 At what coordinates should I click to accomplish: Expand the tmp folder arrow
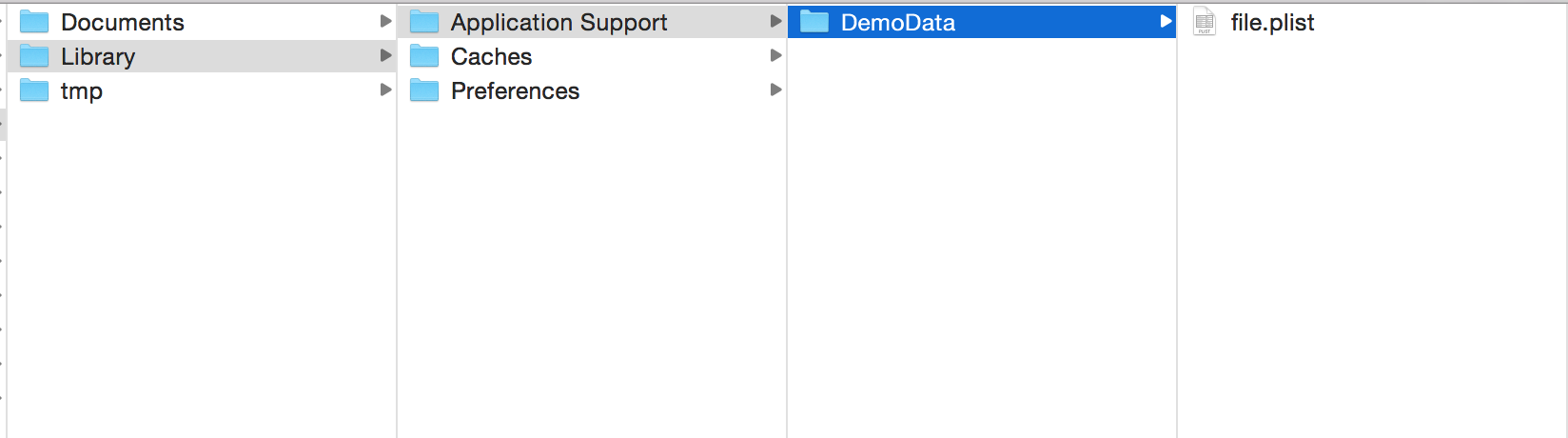(385, 90)
